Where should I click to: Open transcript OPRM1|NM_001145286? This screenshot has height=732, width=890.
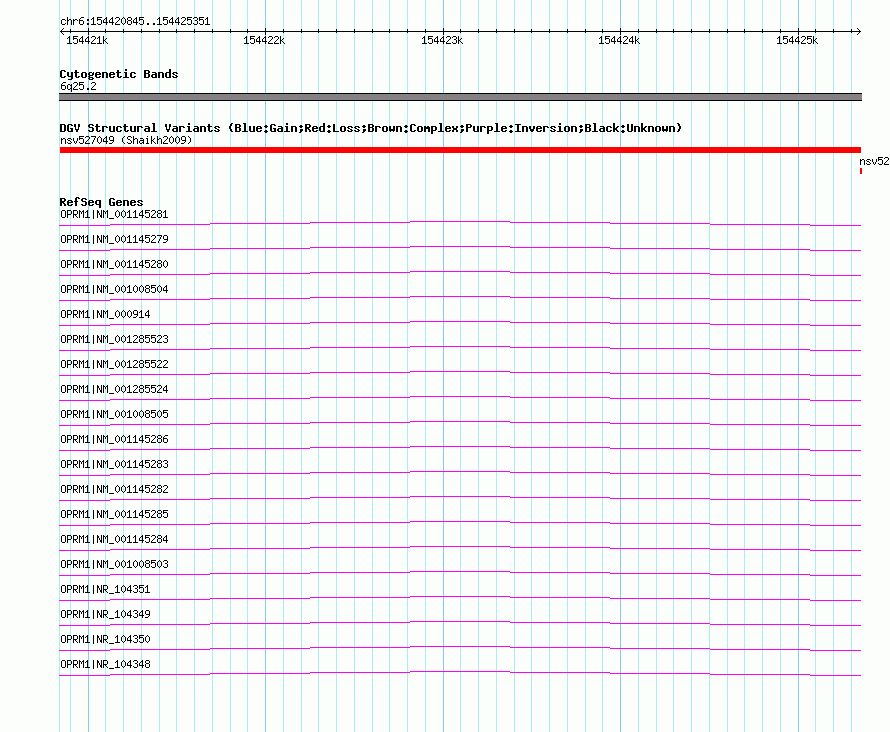[114, 439]
